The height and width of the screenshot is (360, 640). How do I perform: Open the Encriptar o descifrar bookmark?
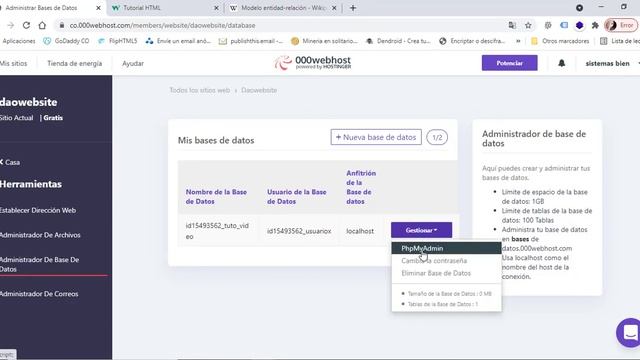472,41
